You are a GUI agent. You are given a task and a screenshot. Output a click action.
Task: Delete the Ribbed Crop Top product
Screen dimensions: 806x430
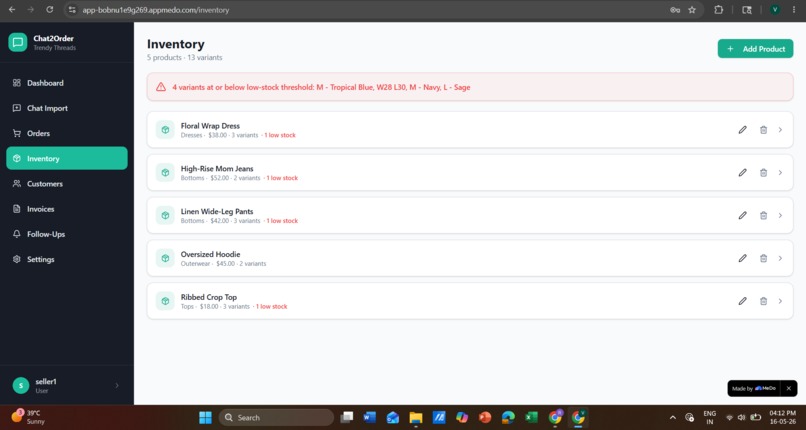tap(763, 301)
